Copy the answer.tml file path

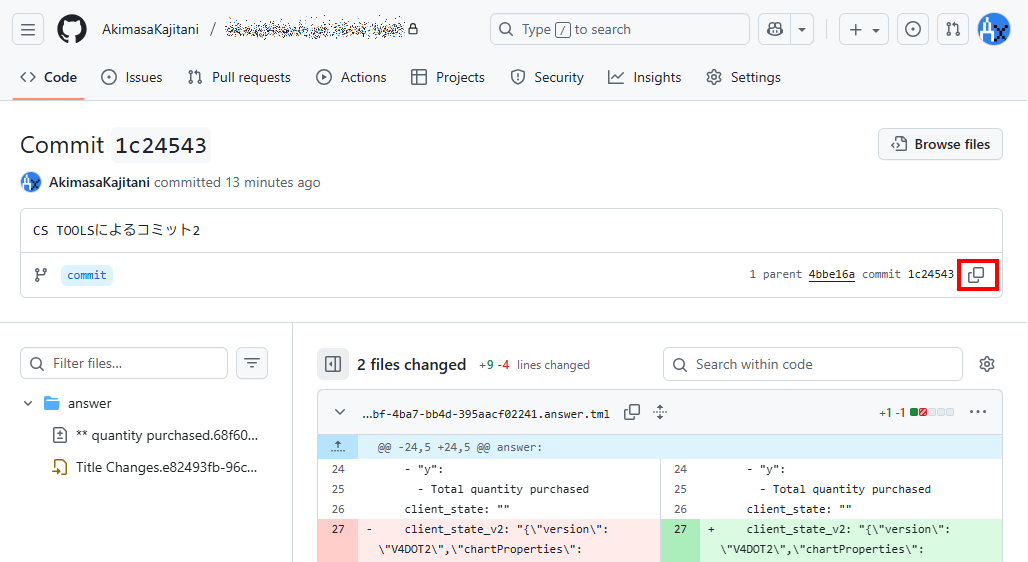[632, 412]
